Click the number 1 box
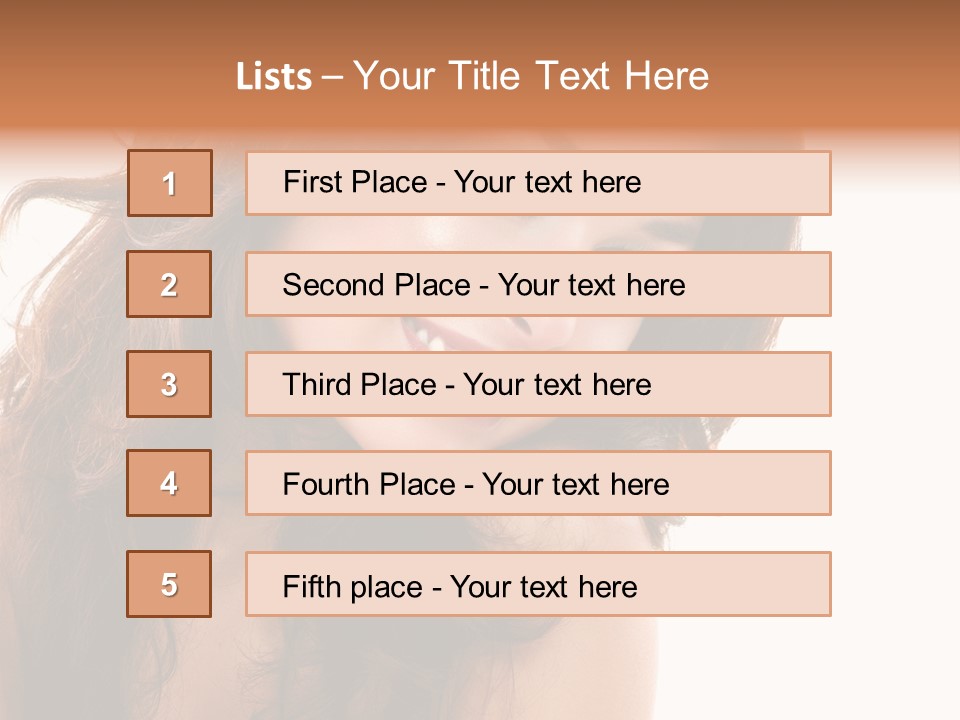The image size is (960, 720). 170,183
